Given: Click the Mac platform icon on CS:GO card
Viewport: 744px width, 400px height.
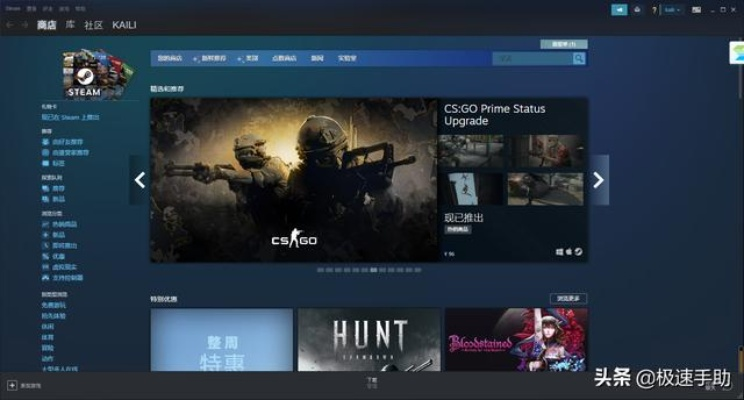Looking at the screenshot, I should click(569, 252).
